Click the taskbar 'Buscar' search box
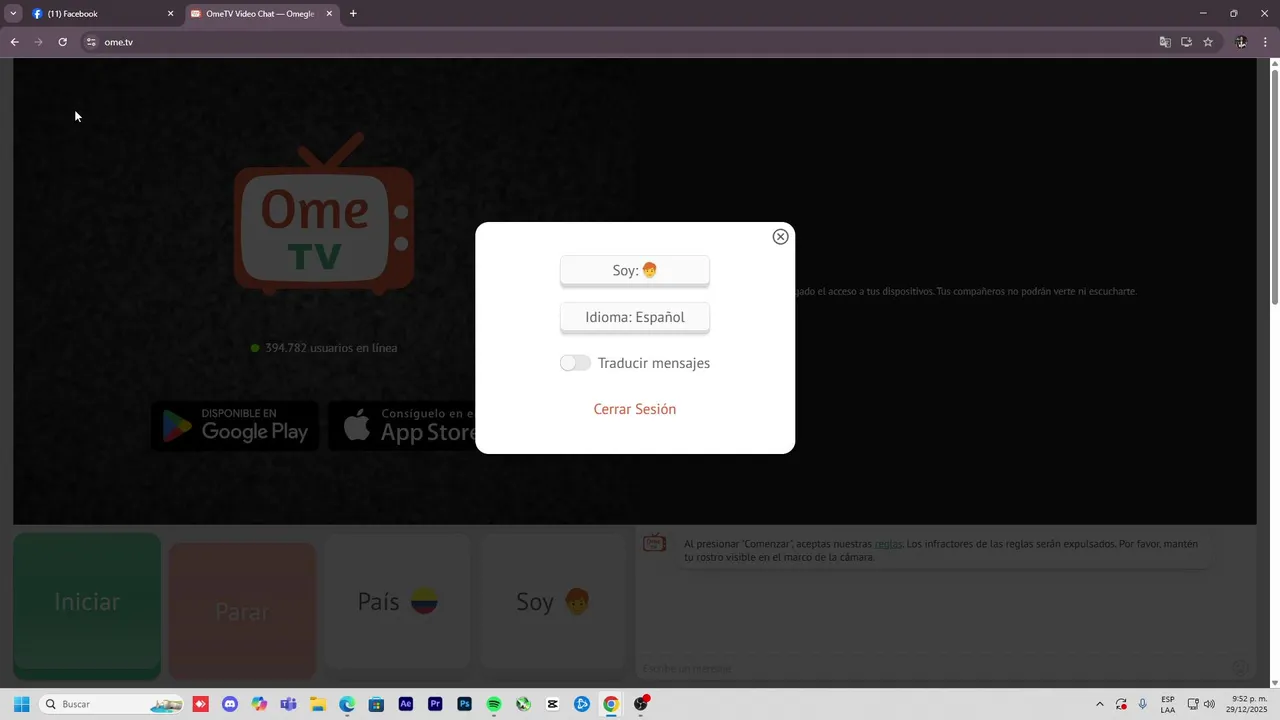This screenshot has width=1280, height=720. pos(111,704)
